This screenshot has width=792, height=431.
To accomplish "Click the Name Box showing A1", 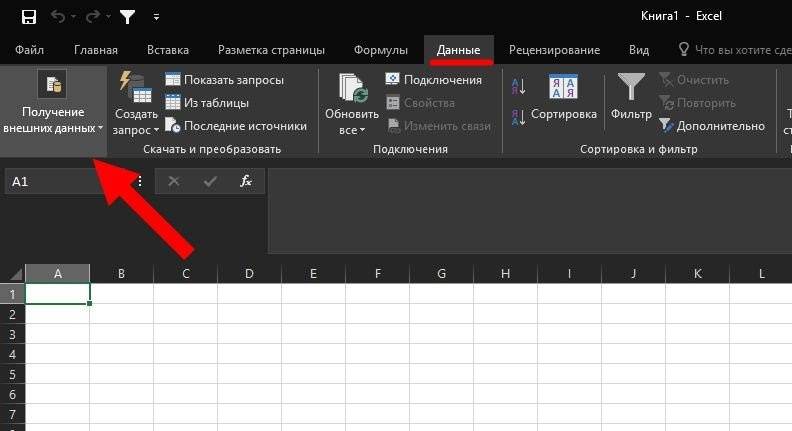I will [65, 182].
